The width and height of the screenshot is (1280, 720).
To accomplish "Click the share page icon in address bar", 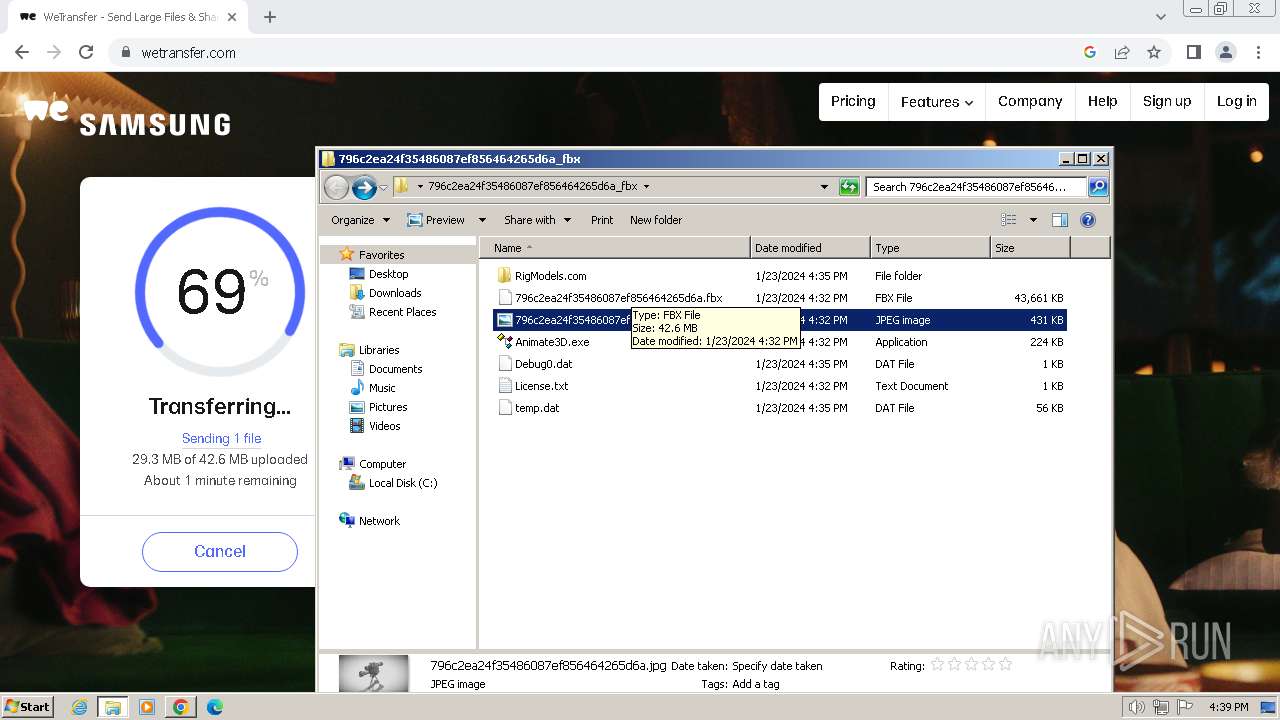I will pyautogui.click(x=1122, y=52).
